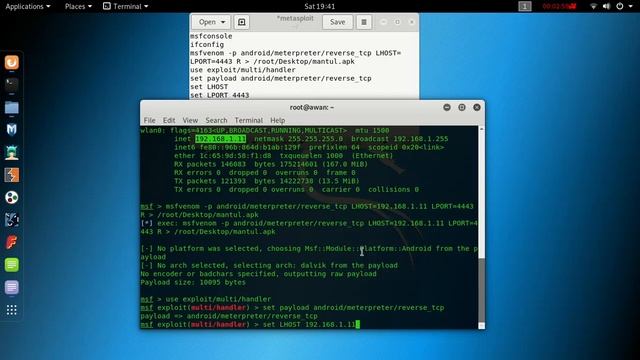Click the red screen recording timer indicator
The height and width of the screenshot is (360, 640).
pyautogui.click(x=559, y=6)
